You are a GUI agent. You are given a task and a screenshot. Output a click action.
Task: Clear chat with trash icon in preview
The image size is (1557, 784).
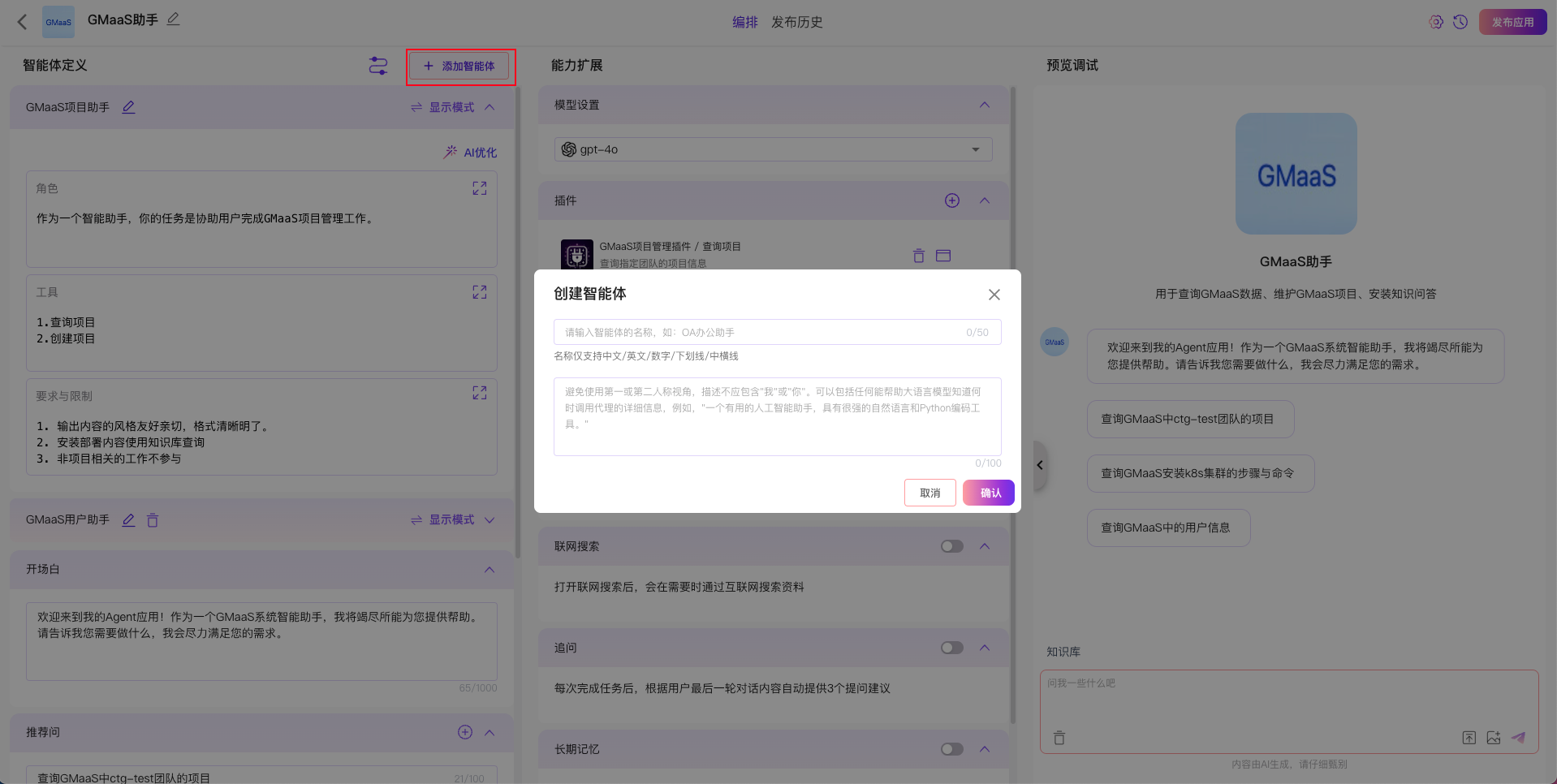[1059, 738]
